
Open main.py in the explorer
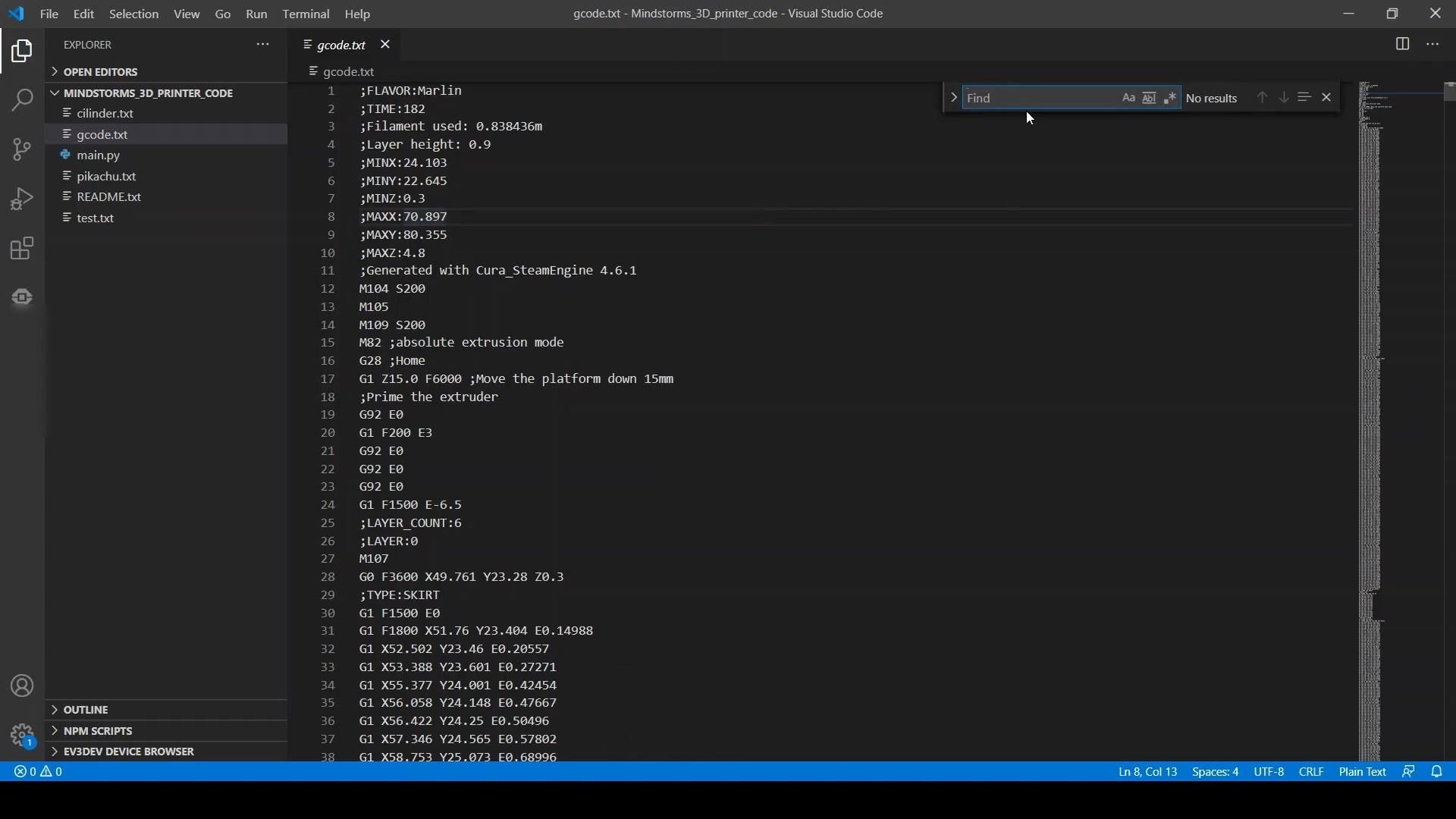click(x=99, y=155)
